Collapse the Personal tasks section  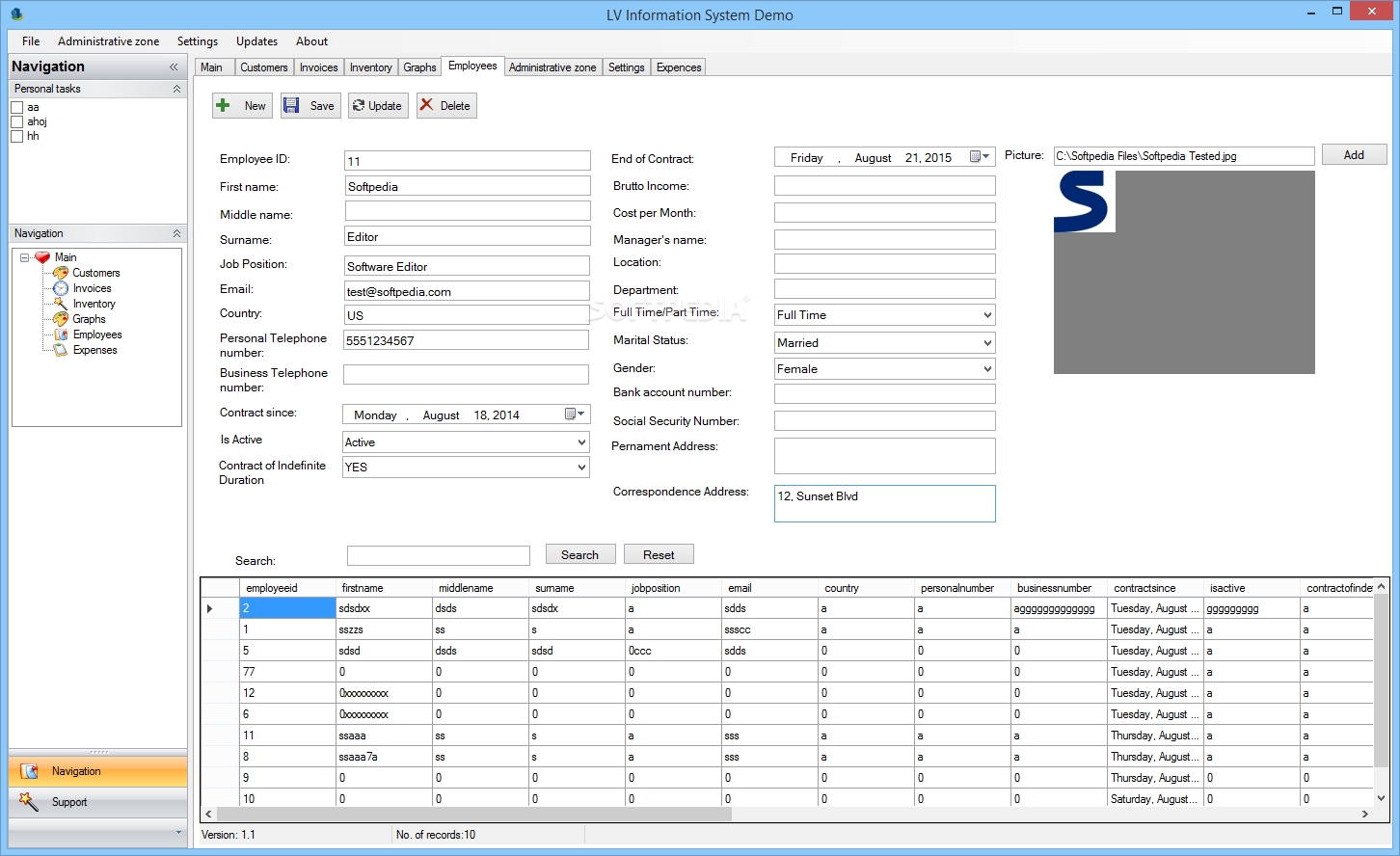point(176,89)
